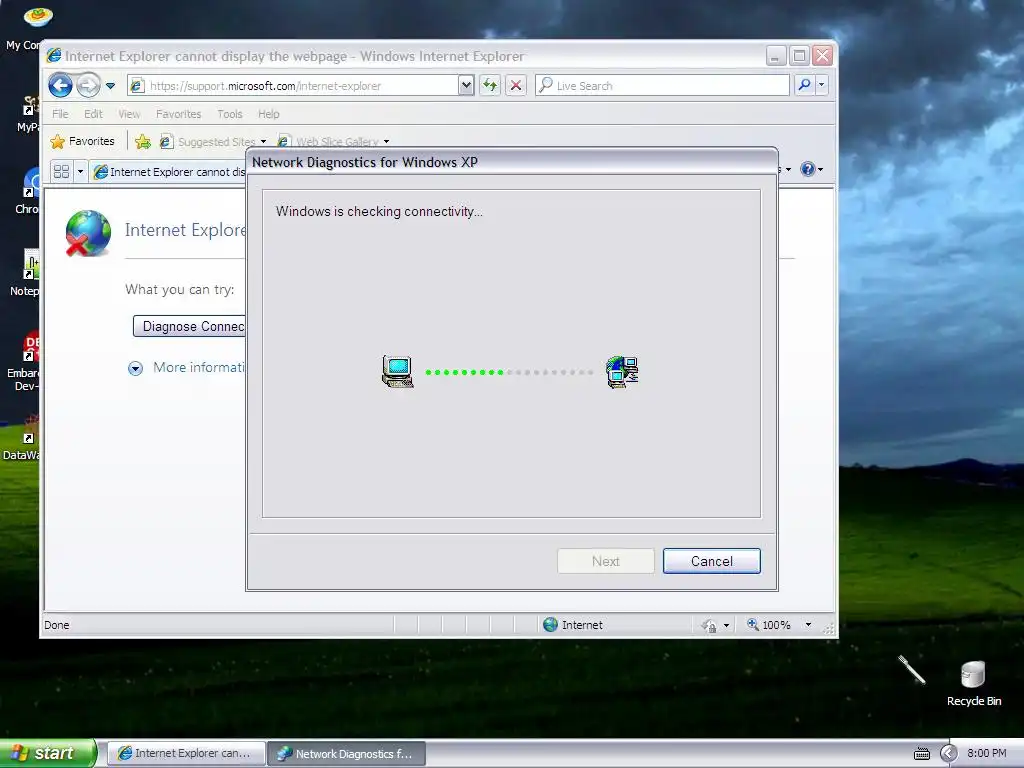Open the tab list dropdown arrow
1024x768 pixels.
pyautogui.click(x=80, y=172)
